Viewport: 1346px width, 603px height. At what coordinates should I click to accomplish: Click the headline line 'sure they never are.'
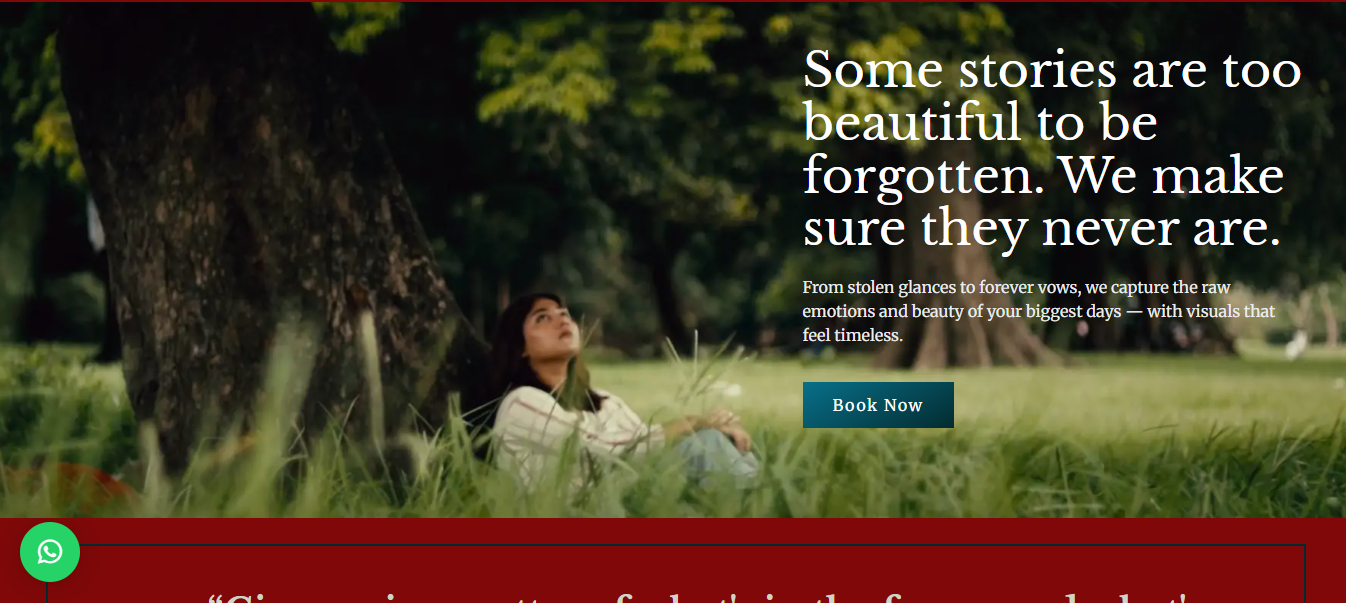click(x=1042, y=229)
